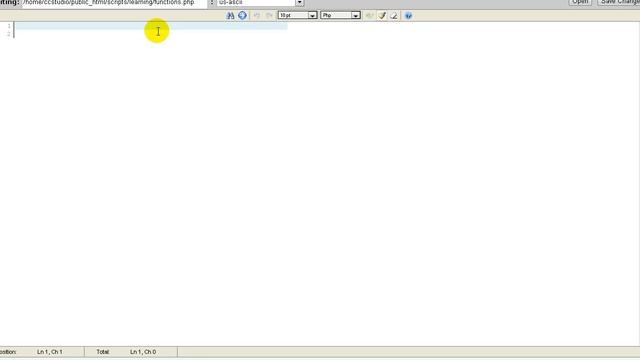Click the blue go-to-line arrow icon

[x=242, y=16]
